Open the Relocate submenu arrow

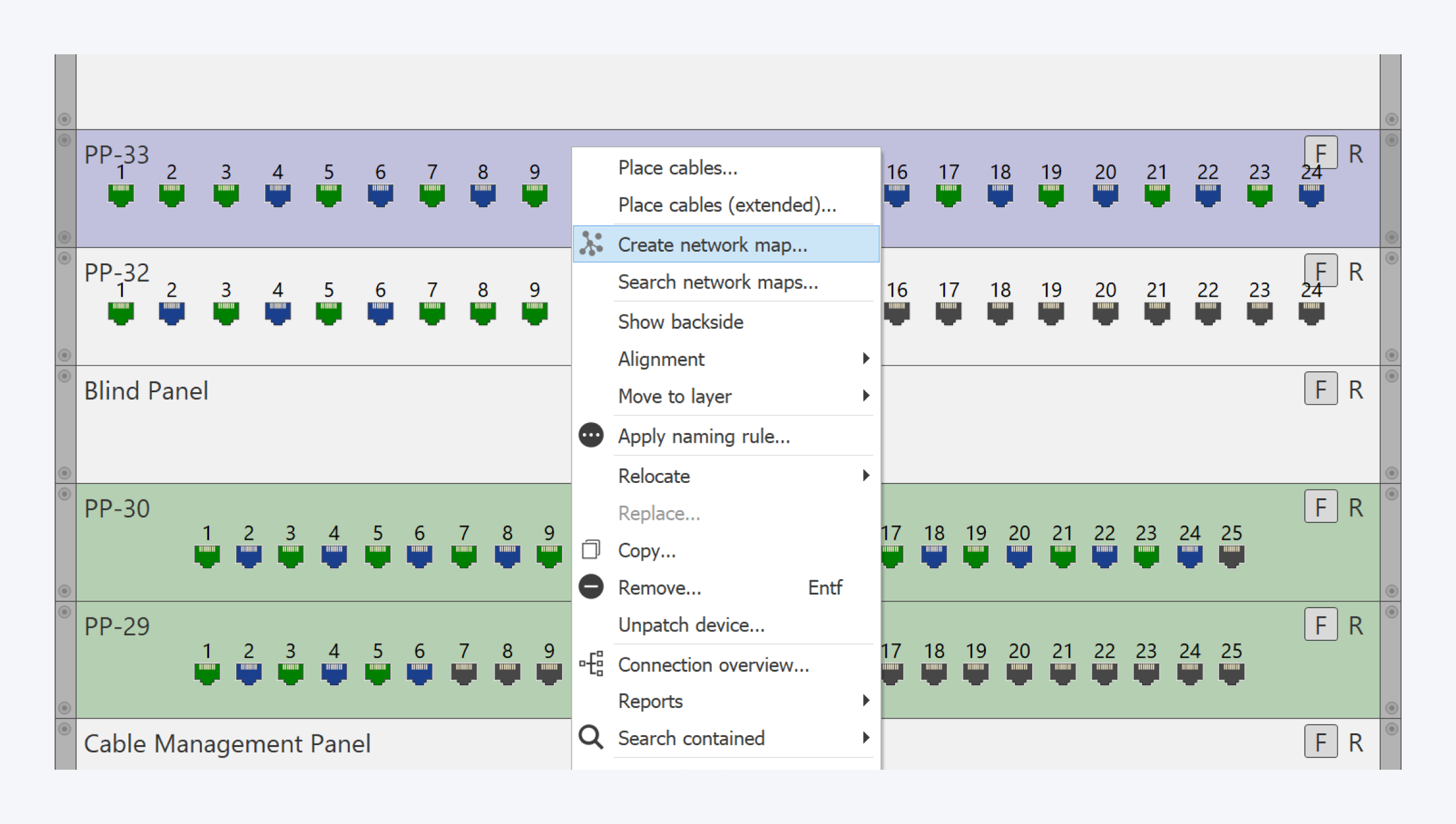click(x=866, y=476)
